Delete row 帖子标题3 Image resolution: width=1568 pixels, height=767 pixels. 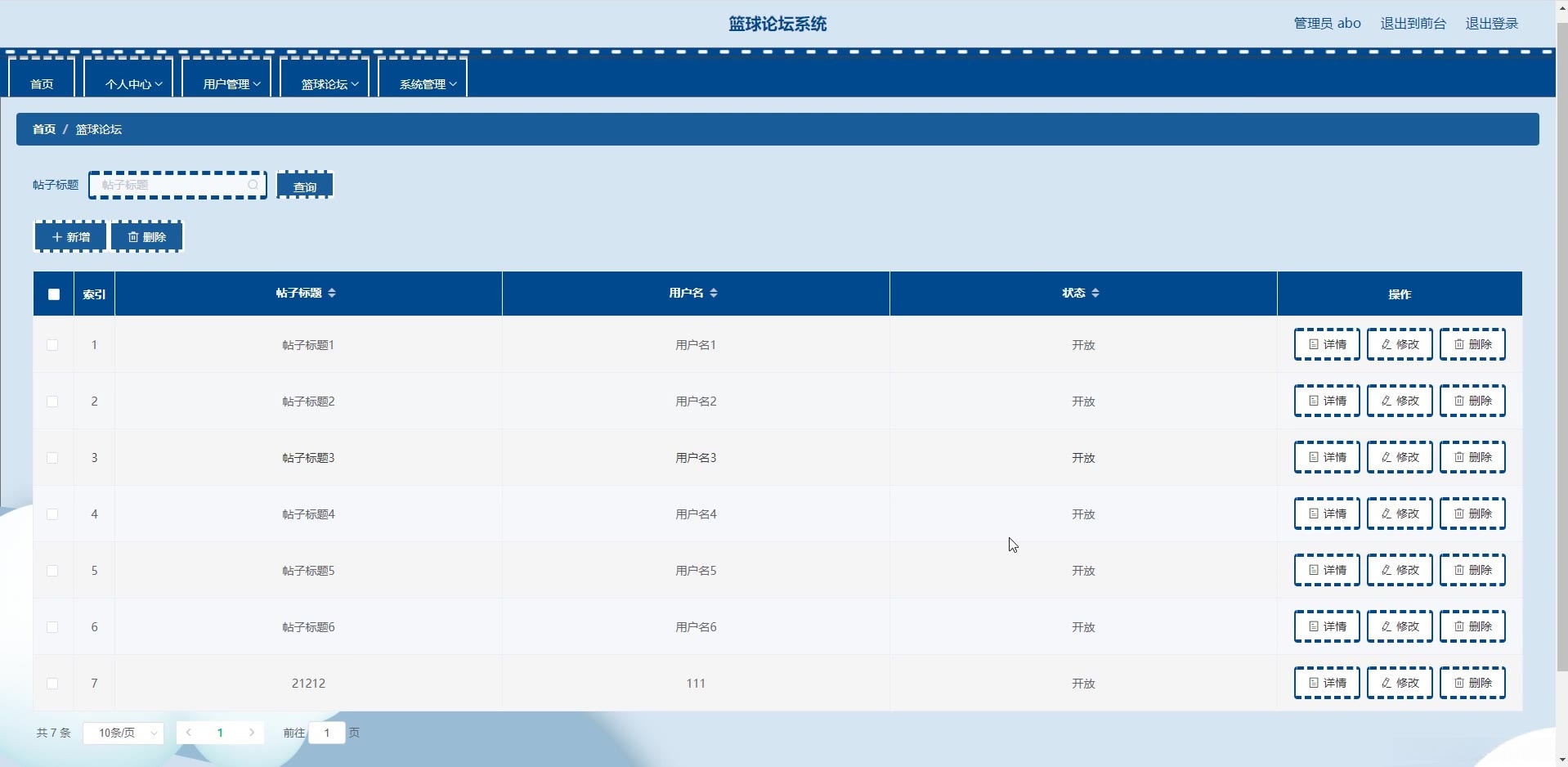pos(1472,457)
